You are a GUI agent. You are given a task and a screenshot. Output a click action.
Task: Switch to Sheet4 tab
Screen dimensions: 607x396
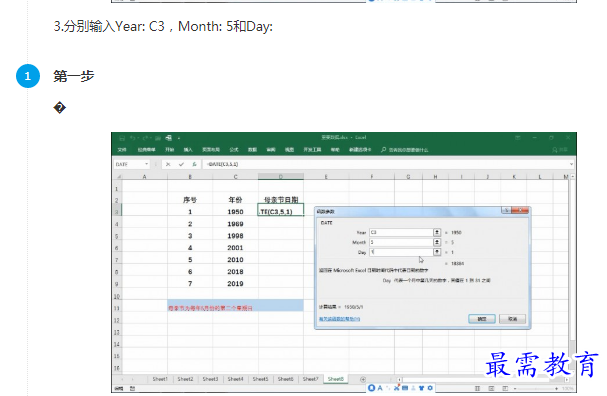(x=235, y=379)
